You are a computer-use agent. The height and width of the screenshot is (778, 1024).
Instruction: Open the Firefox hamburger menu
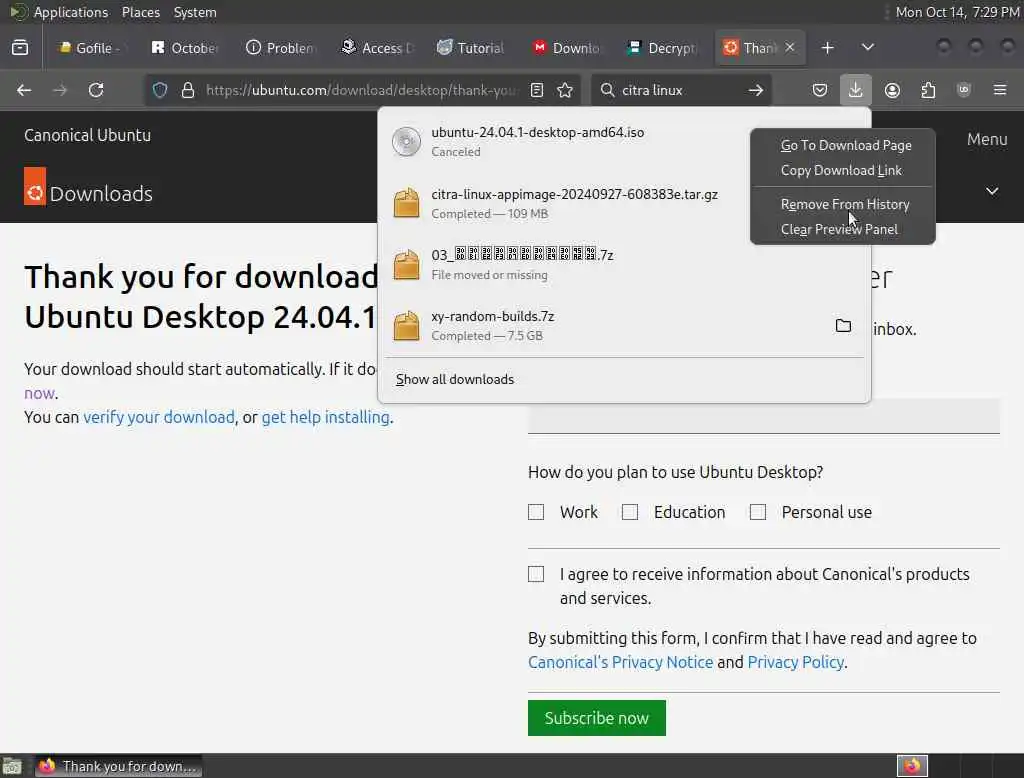point(1000,90)
